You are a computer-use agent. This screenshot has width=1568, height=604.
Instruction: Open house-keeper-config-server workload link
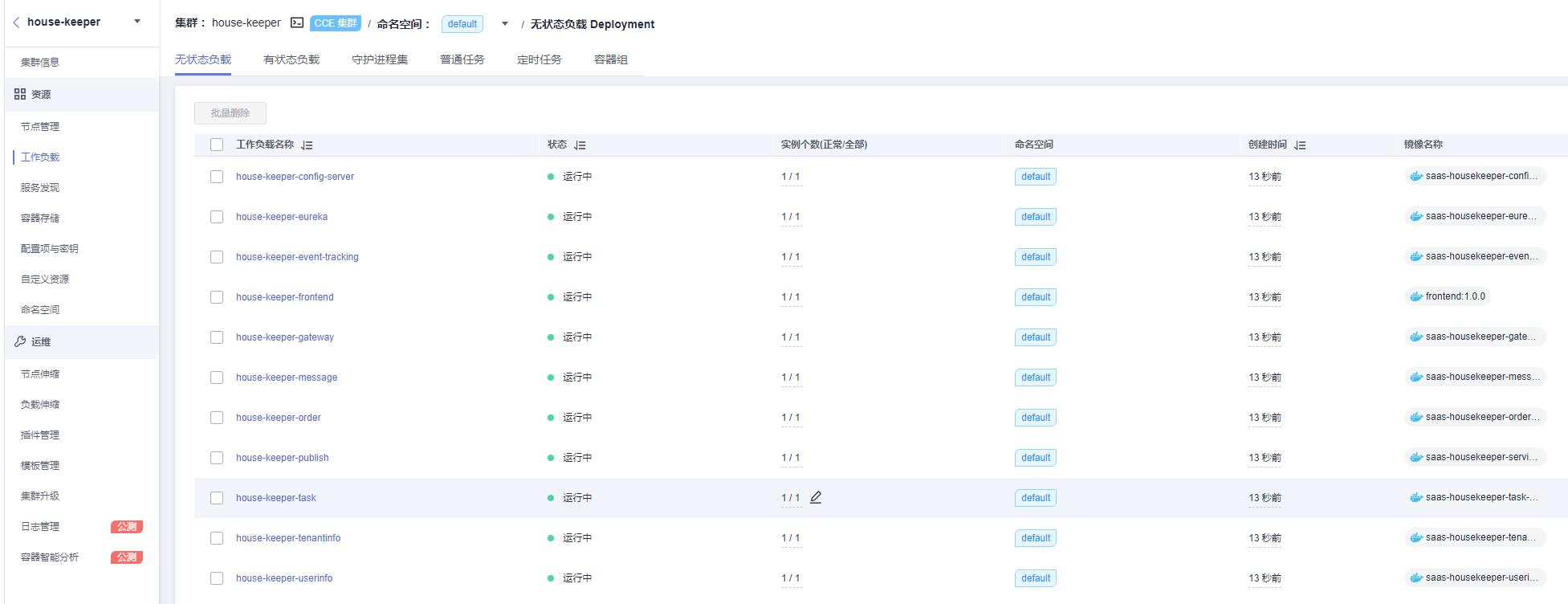pos(295,177)
